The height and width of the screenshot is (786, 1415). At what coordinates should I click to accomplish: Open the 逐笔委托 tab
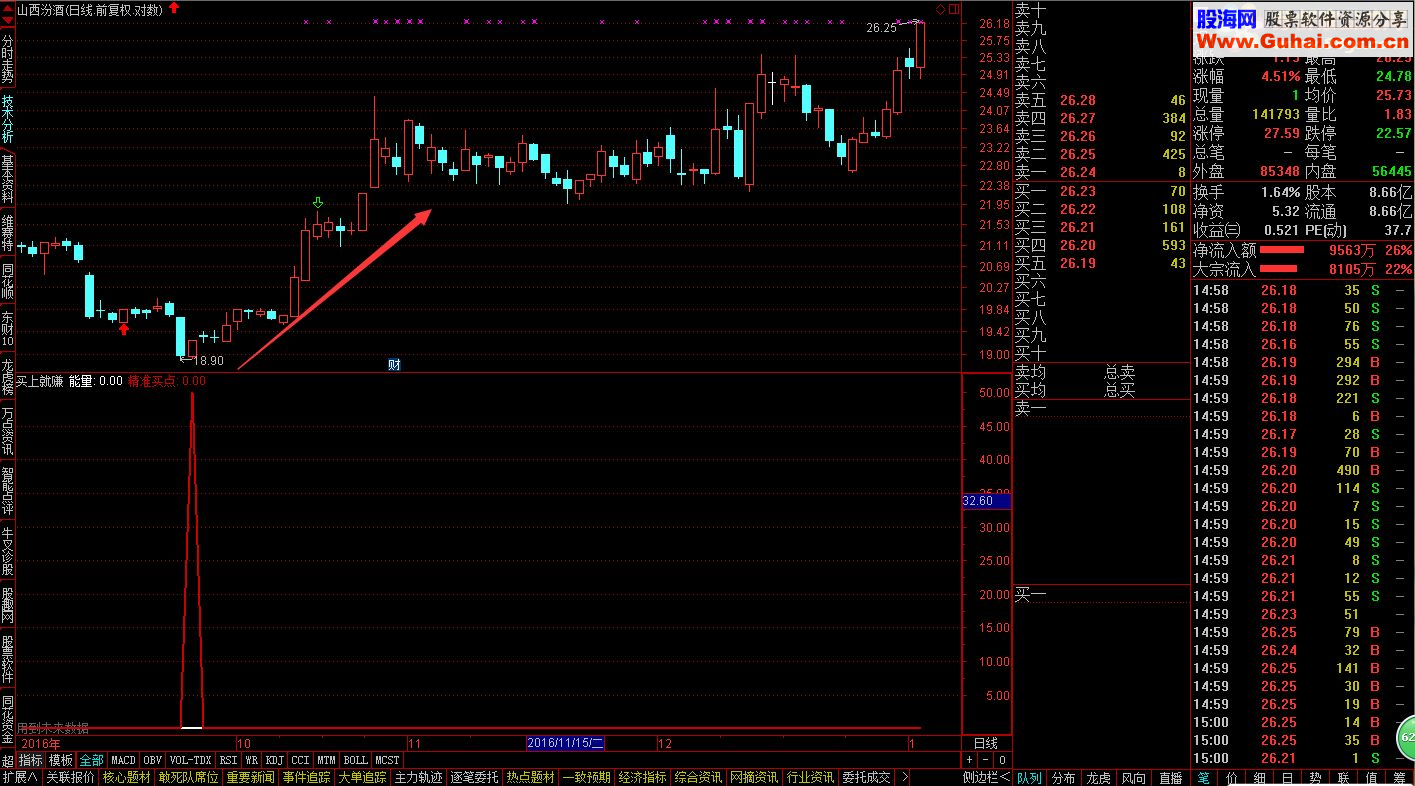[474, 778]
